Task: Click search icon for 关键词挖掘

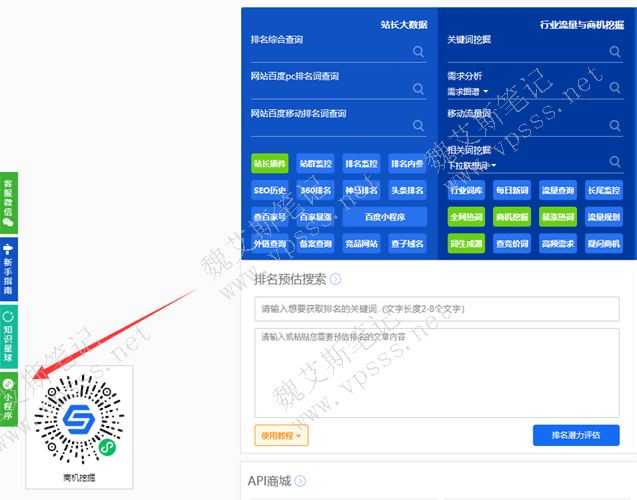Action: click(615, 52)
